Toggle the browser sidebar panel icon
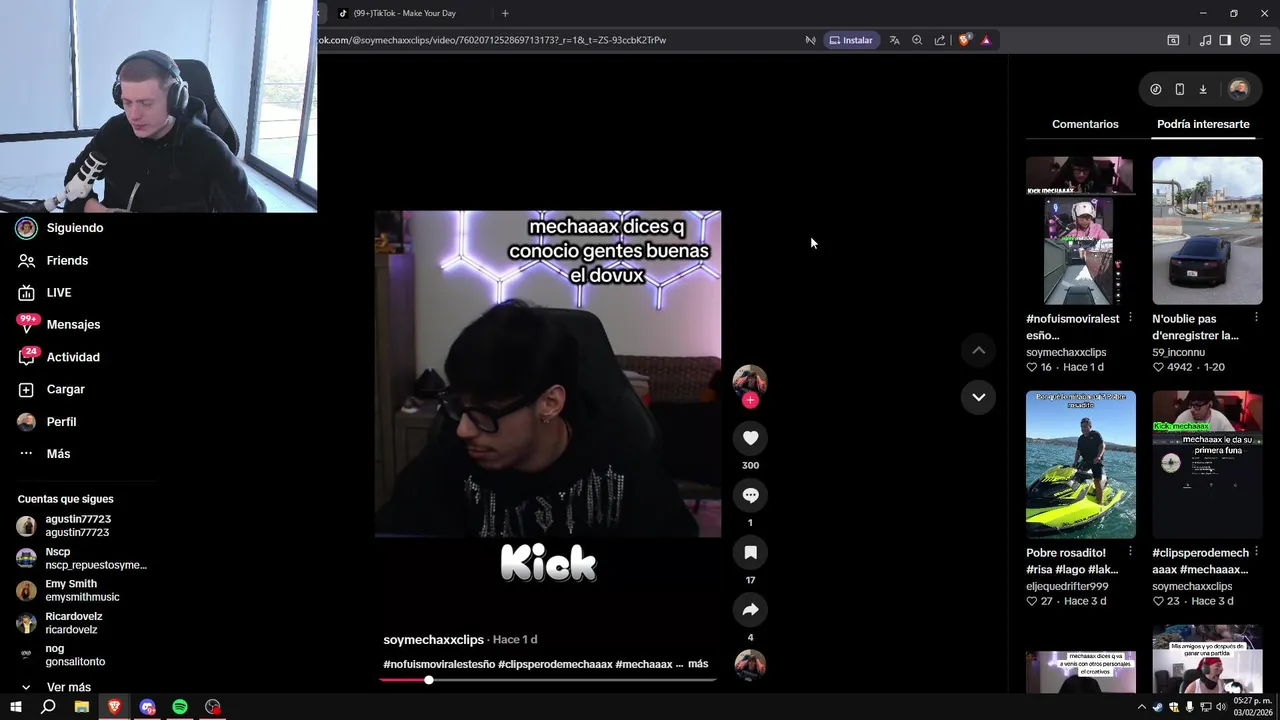 tap(1225, 40)
